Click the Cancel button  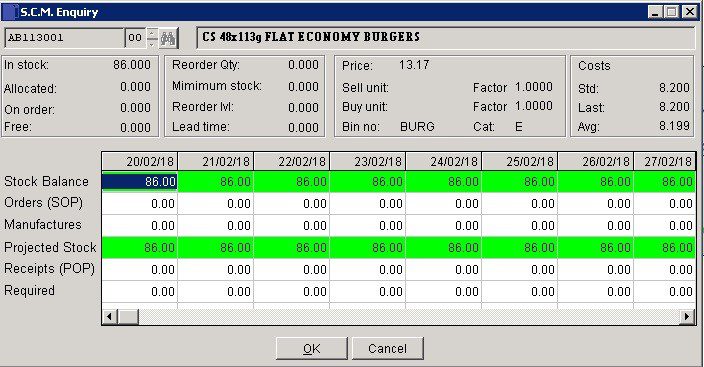click(387, 349)
